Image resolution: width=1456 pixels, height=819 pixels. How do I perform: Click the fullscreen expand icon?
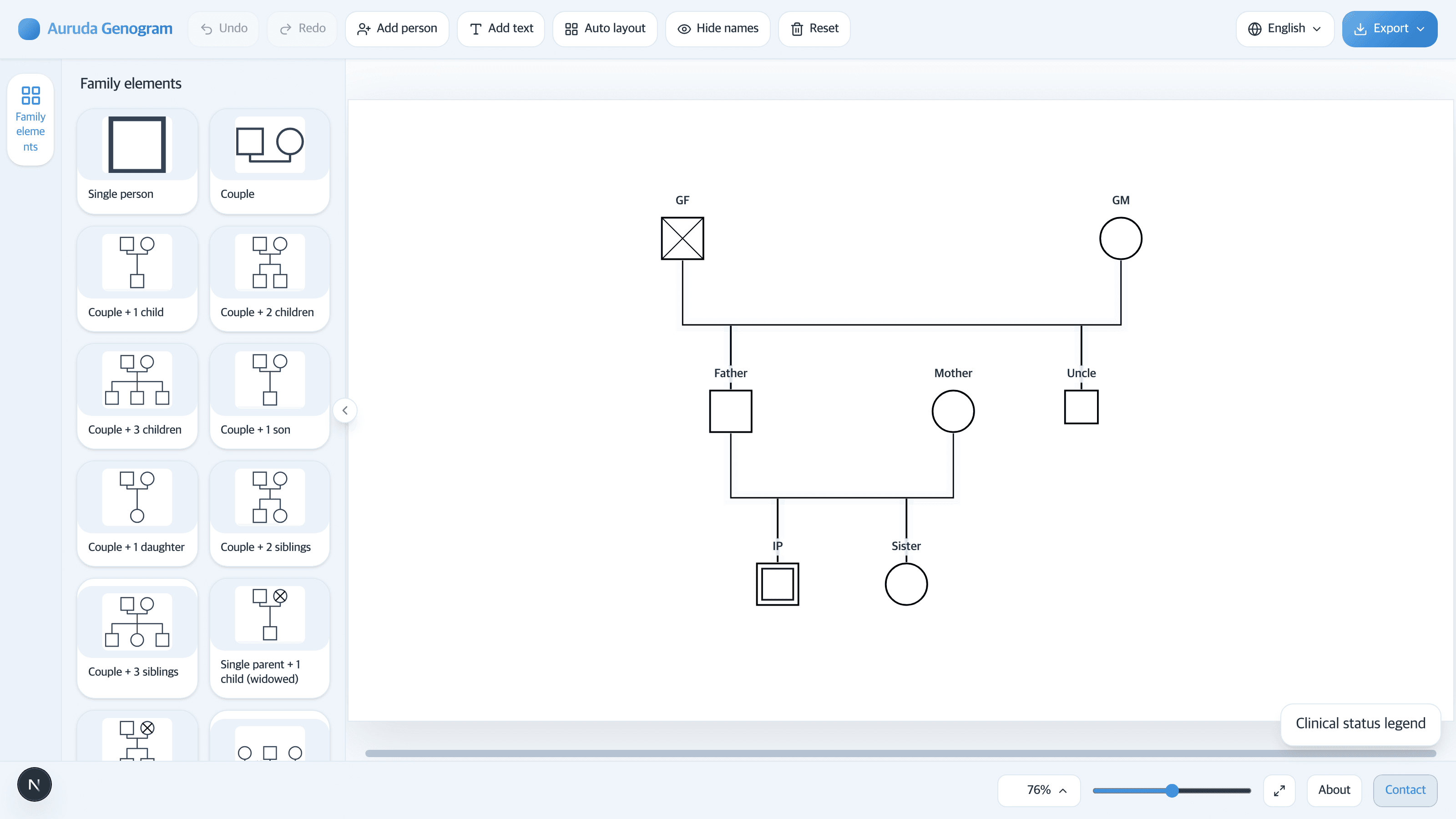pos(1279,790)
